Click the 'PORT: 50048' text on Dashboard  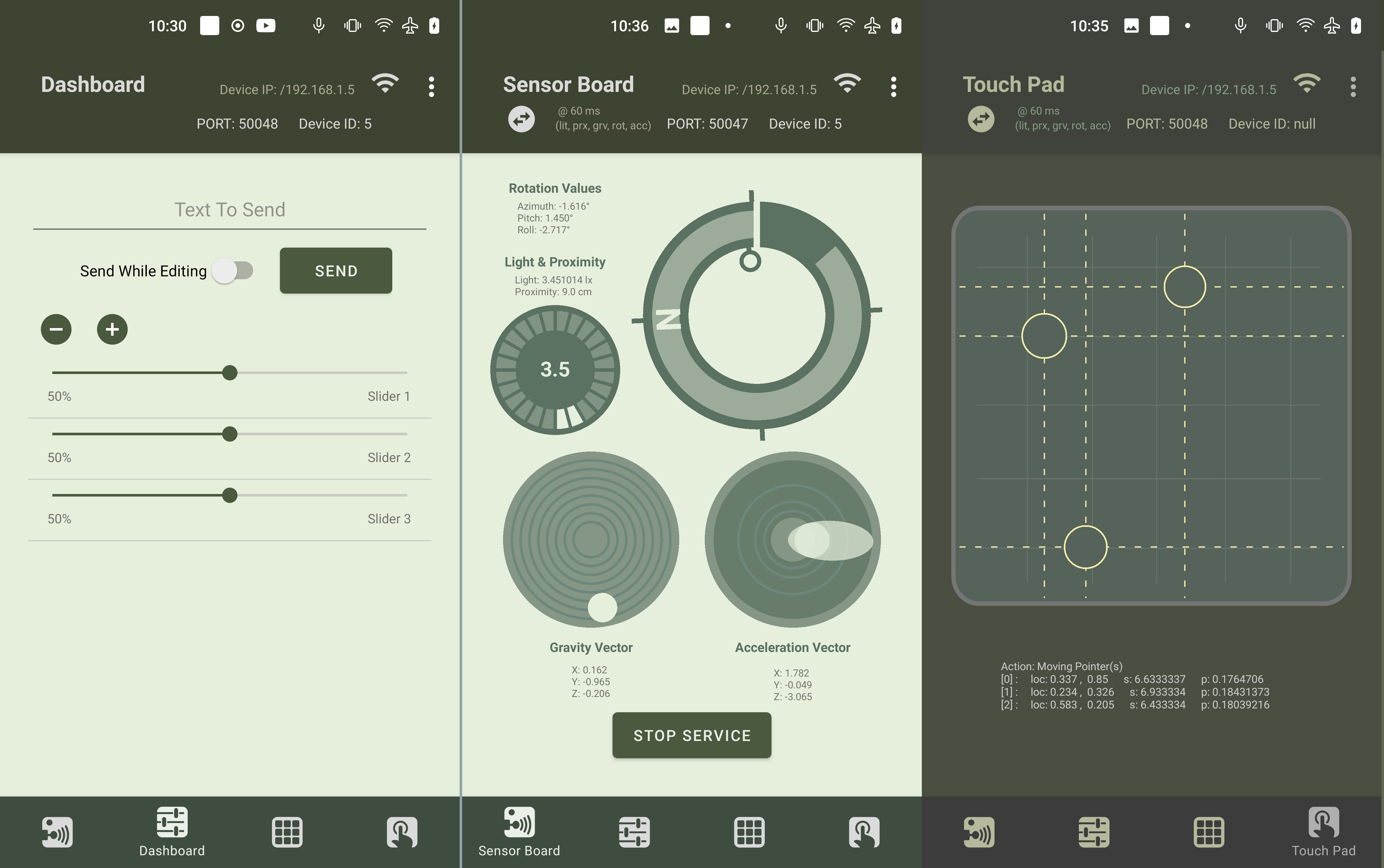(237, 124)
